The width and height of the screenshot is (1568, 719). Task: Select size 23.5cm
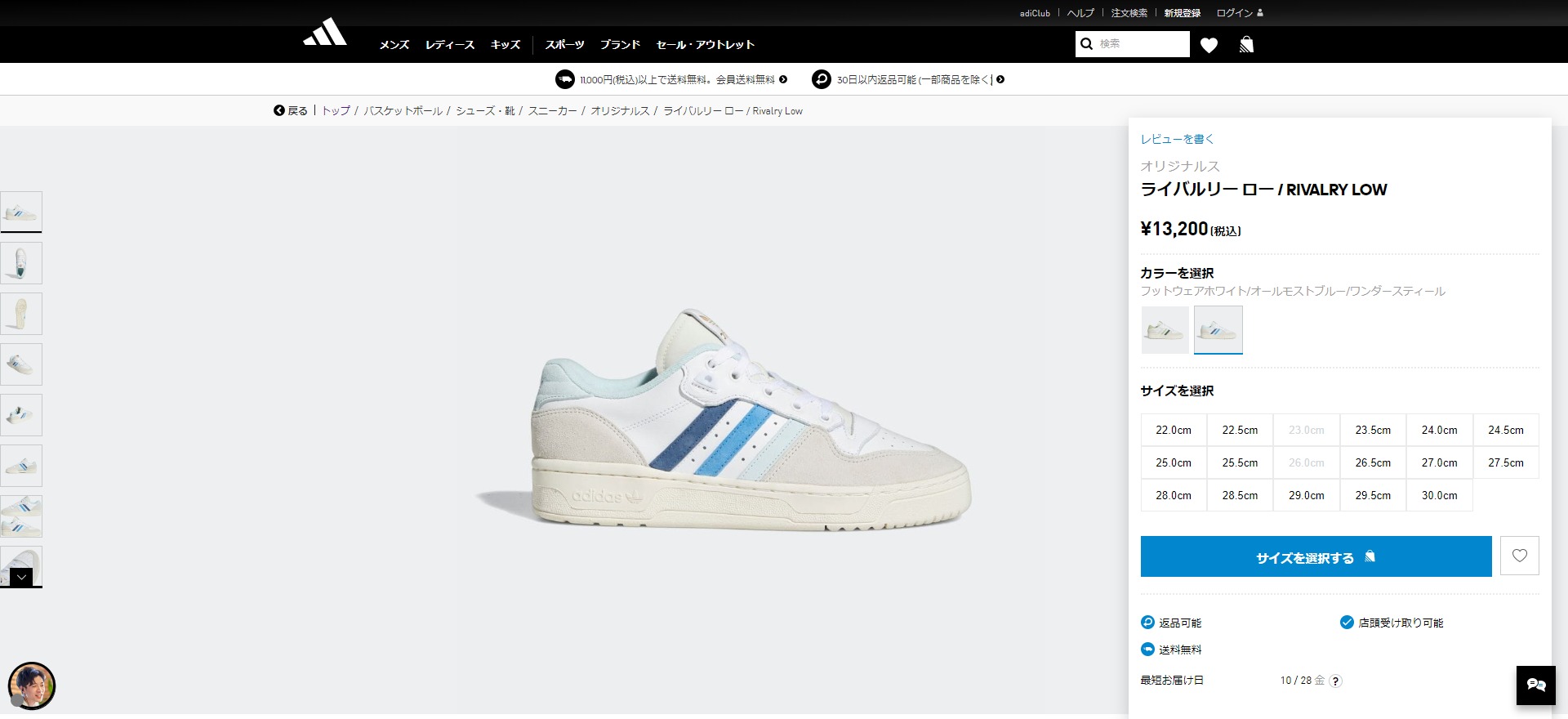pos(1373,430)
